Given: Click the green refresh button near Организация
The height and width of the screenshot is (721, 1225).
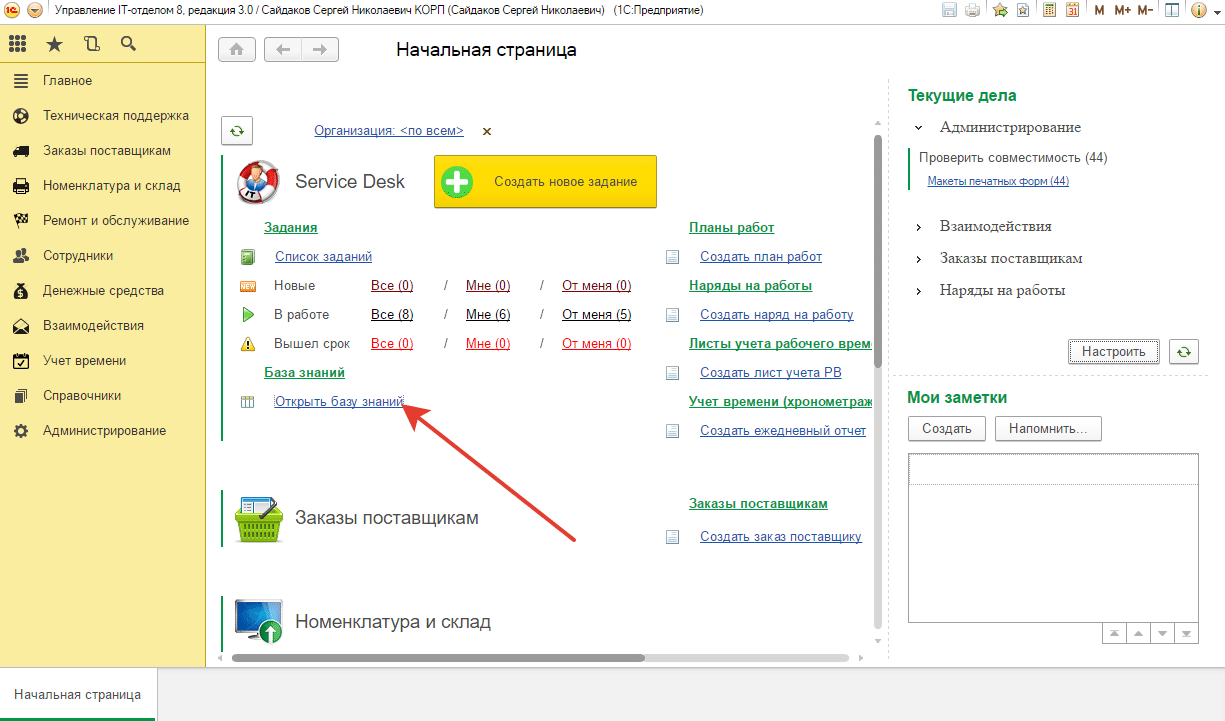Looking at the screenshot, I should tap(237, 130).
